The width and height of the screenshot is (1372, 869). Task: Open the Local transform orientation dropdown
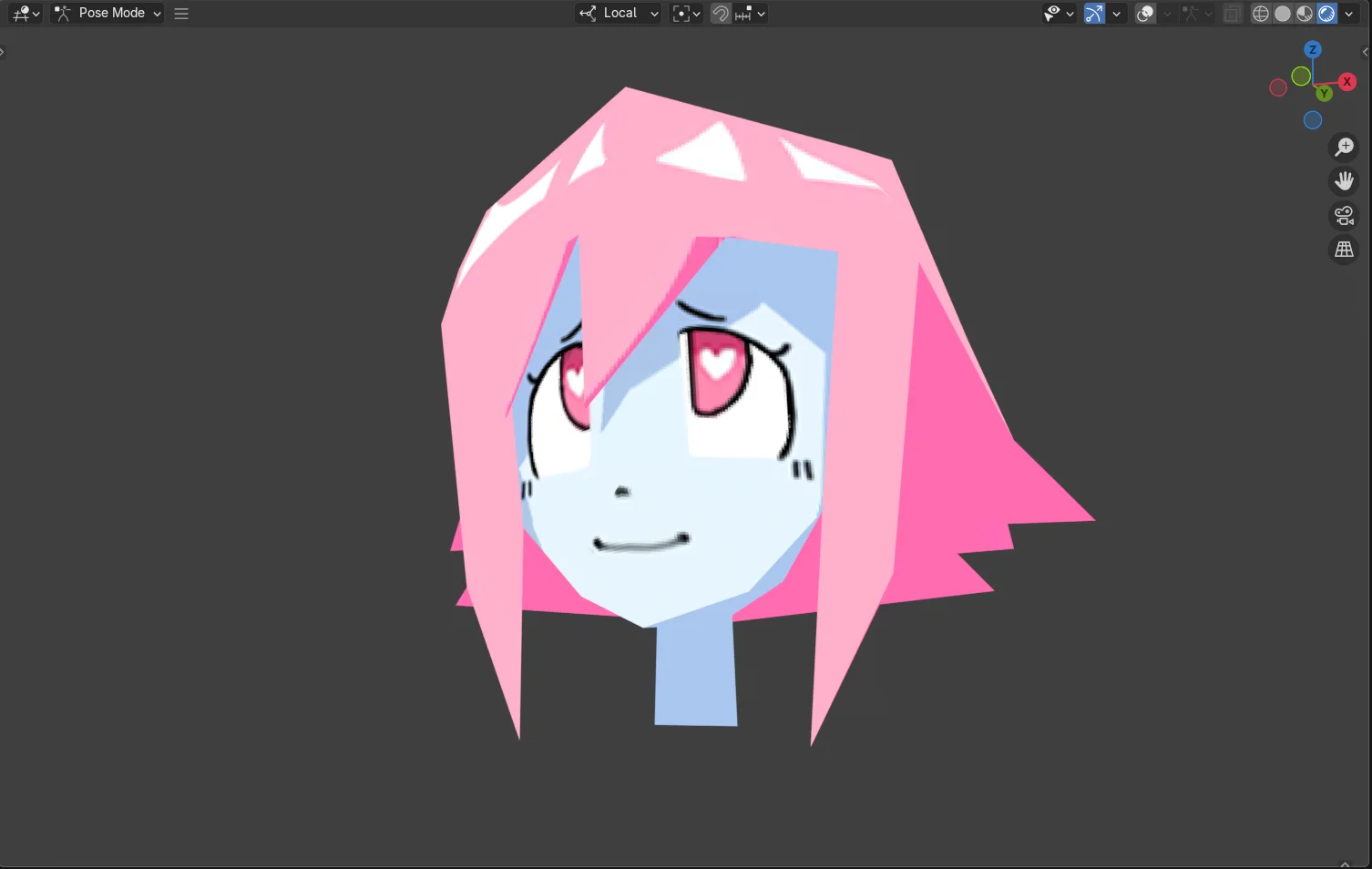[x=618, y=13]
